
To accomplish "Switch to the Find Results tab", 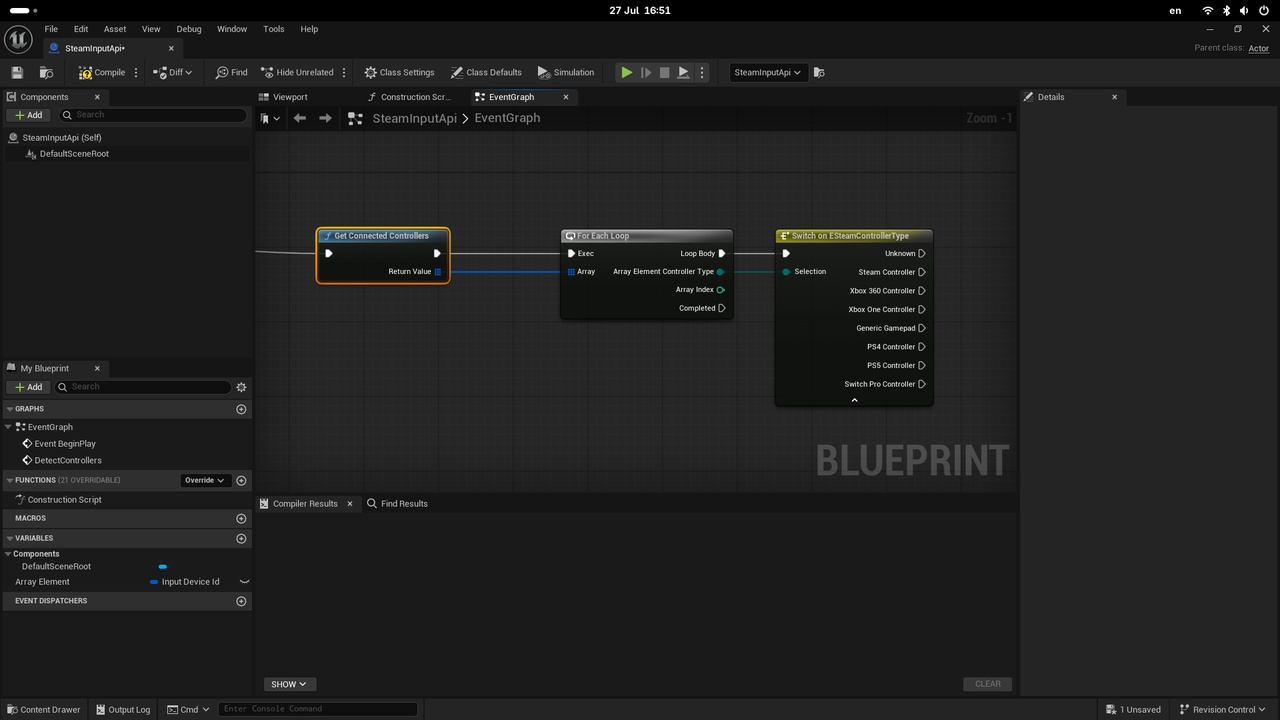I will click(397, 504).
